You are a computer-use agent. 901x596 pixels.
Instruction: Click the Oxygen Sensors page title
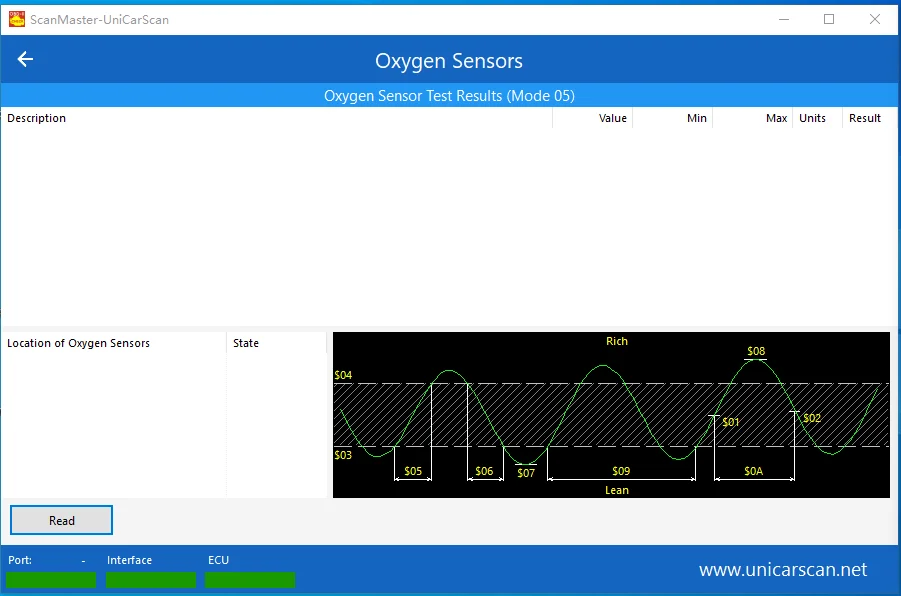click(x=449, y=60)
